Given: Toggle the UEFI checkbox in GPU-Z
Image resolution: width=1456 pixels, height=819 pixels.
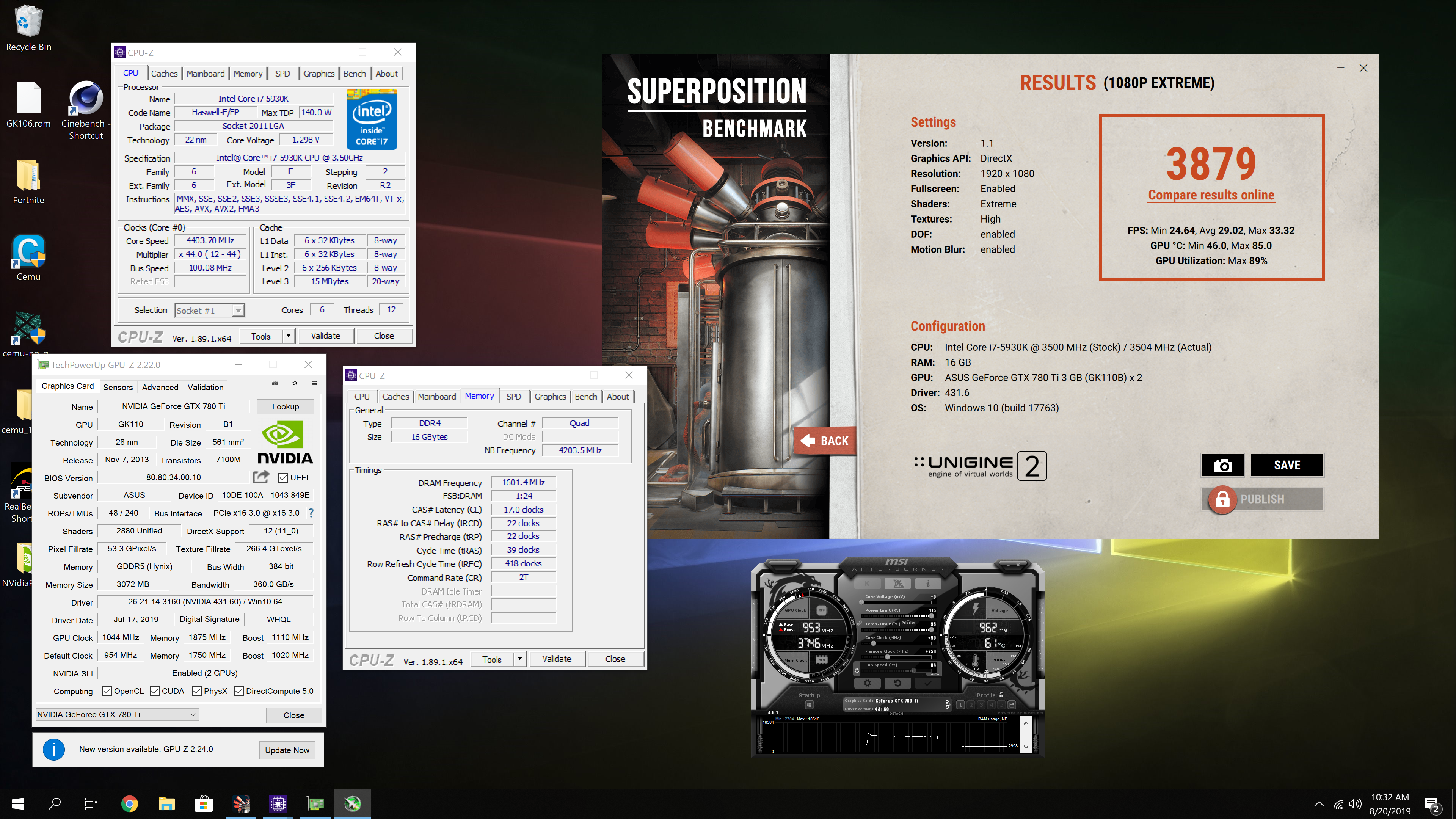Looking at the screenshot, I should point(283,478).
